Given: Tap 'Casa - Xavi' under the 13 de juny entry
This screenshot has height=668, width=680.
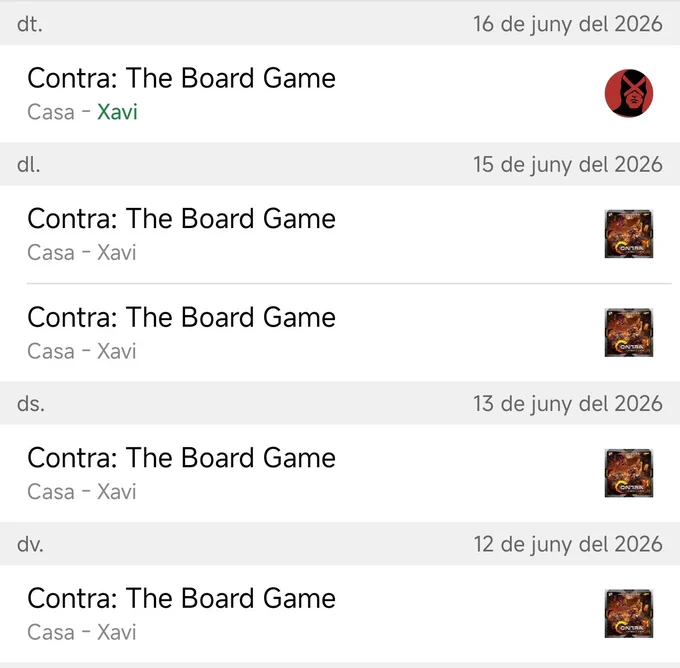Looking at the screenshot, I should (82, 492).
